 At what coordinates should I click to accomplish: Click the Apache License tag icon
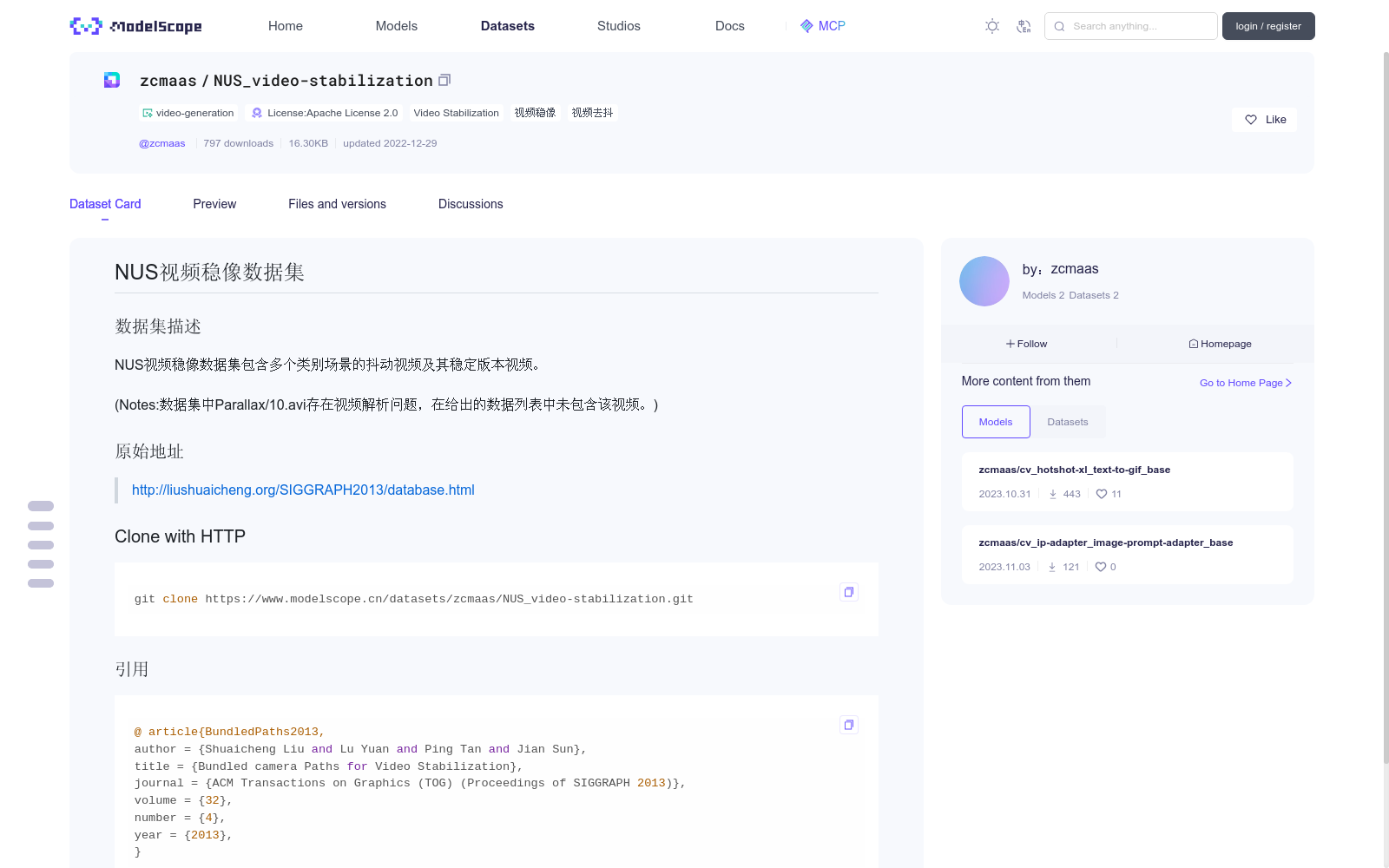[x=257, y=113]
